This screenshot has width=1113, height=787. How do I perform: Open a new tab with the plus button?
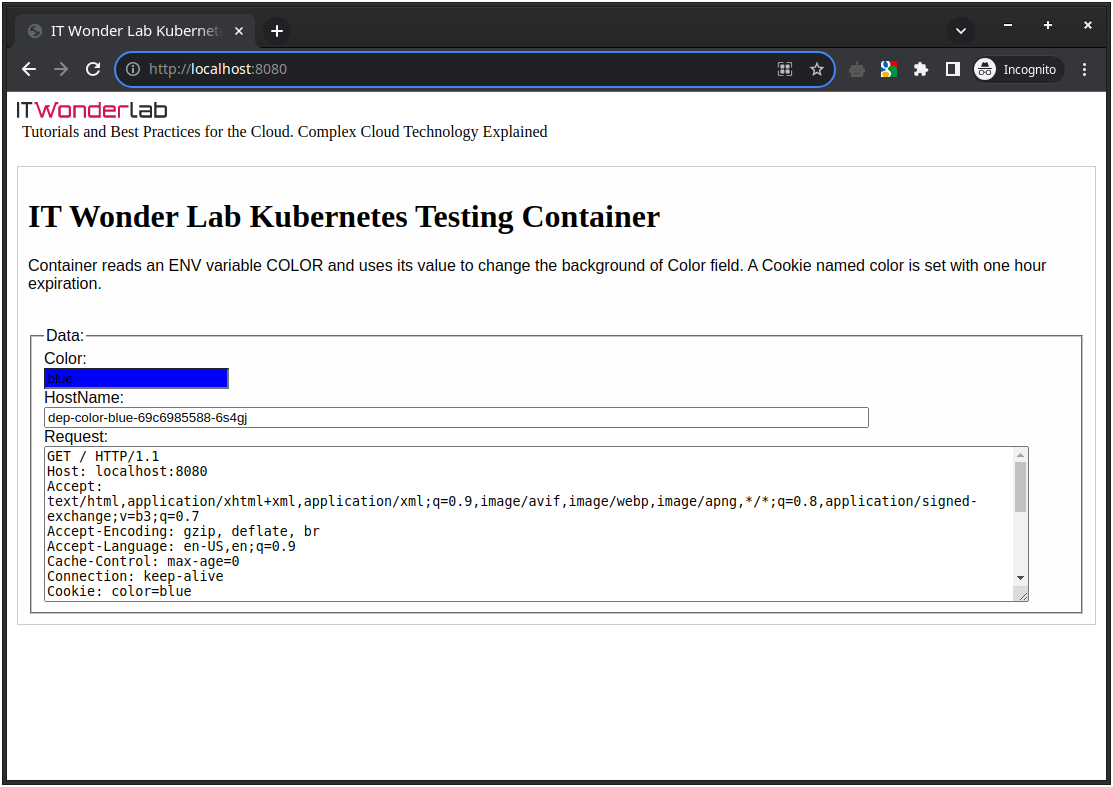click(x=277, y=31)
